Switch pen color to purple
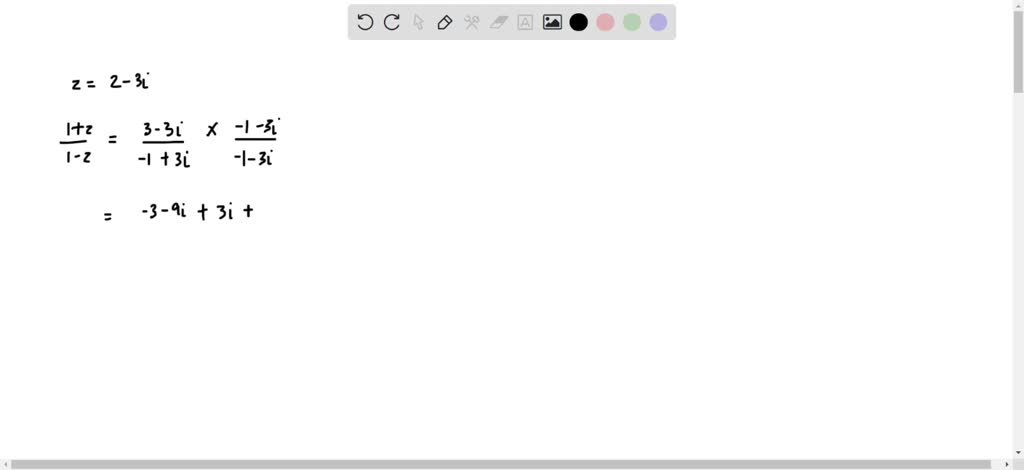Viewport: 1024px width, 470px height. [658, 22]
